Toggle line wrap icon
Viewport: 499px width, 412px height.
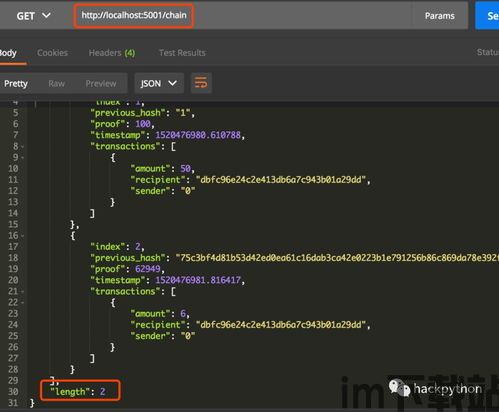pyautogui.click(x=201, y=83)
